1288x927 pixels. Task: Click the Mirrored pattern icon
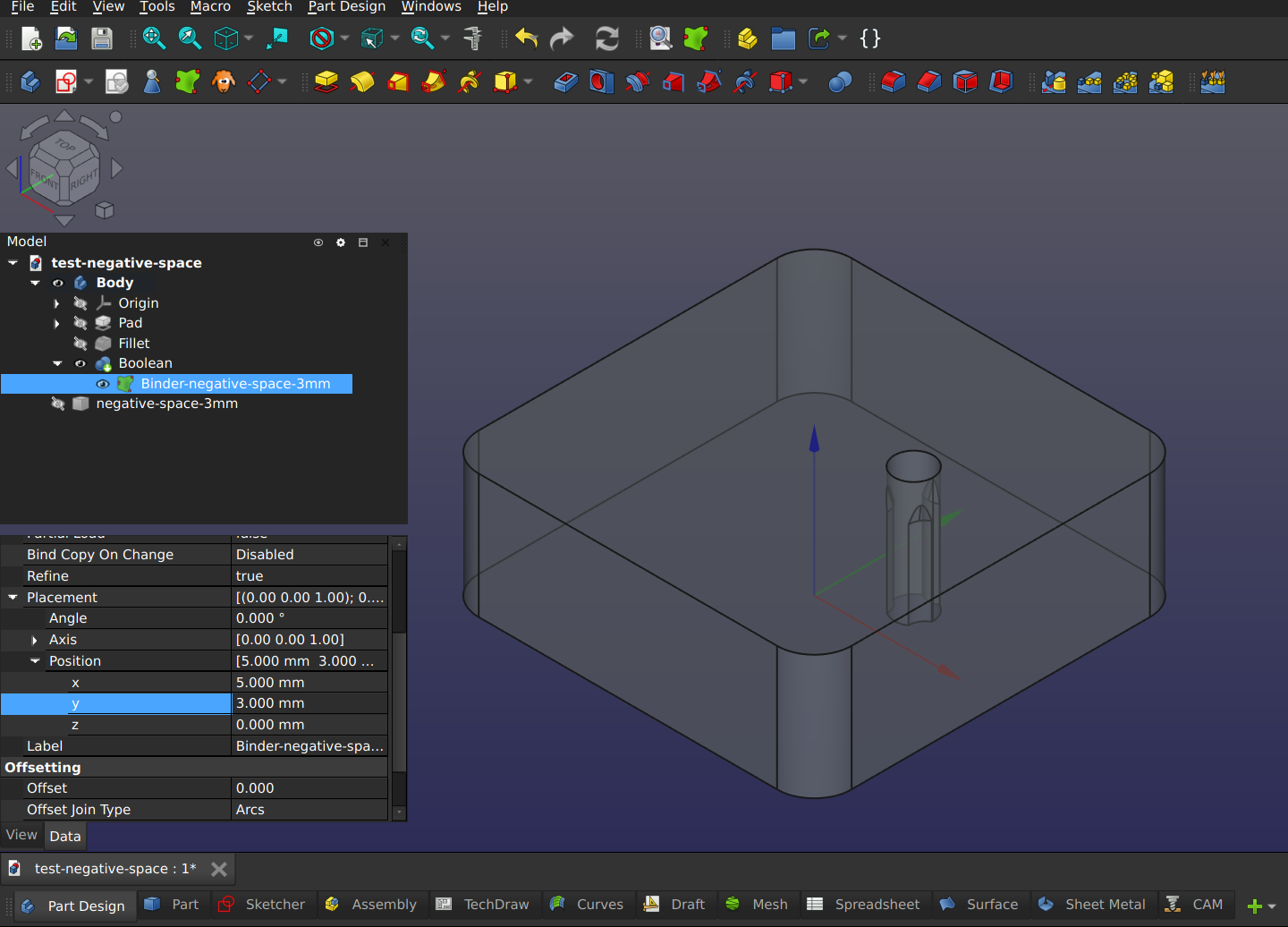pyautogui.click(x=1054, y=82)
